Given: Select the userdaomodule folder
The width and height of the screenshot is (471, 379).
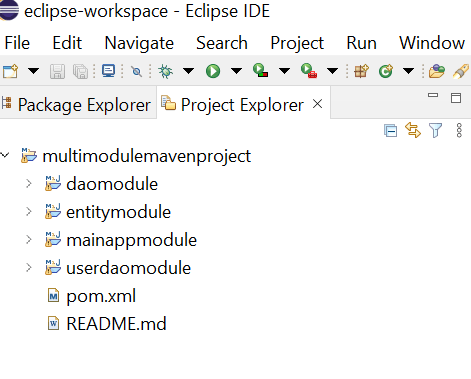Looking at the screenshot, I should point(128,268).
